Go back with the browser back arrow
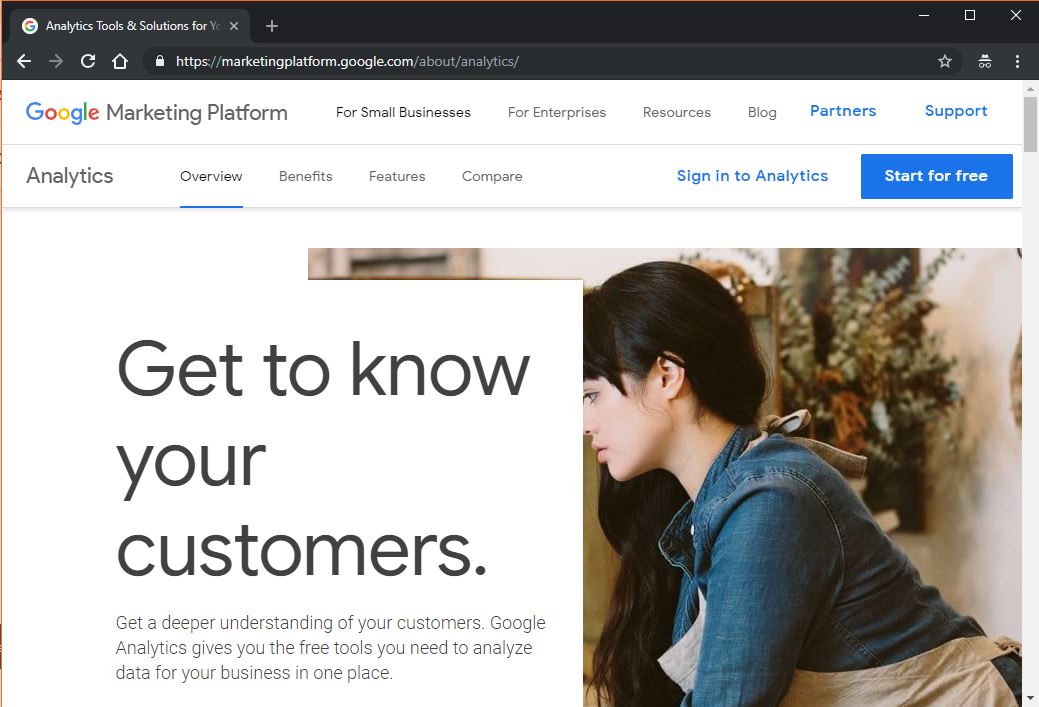Viewport: 1039px width, 707px height. (24, 61)
